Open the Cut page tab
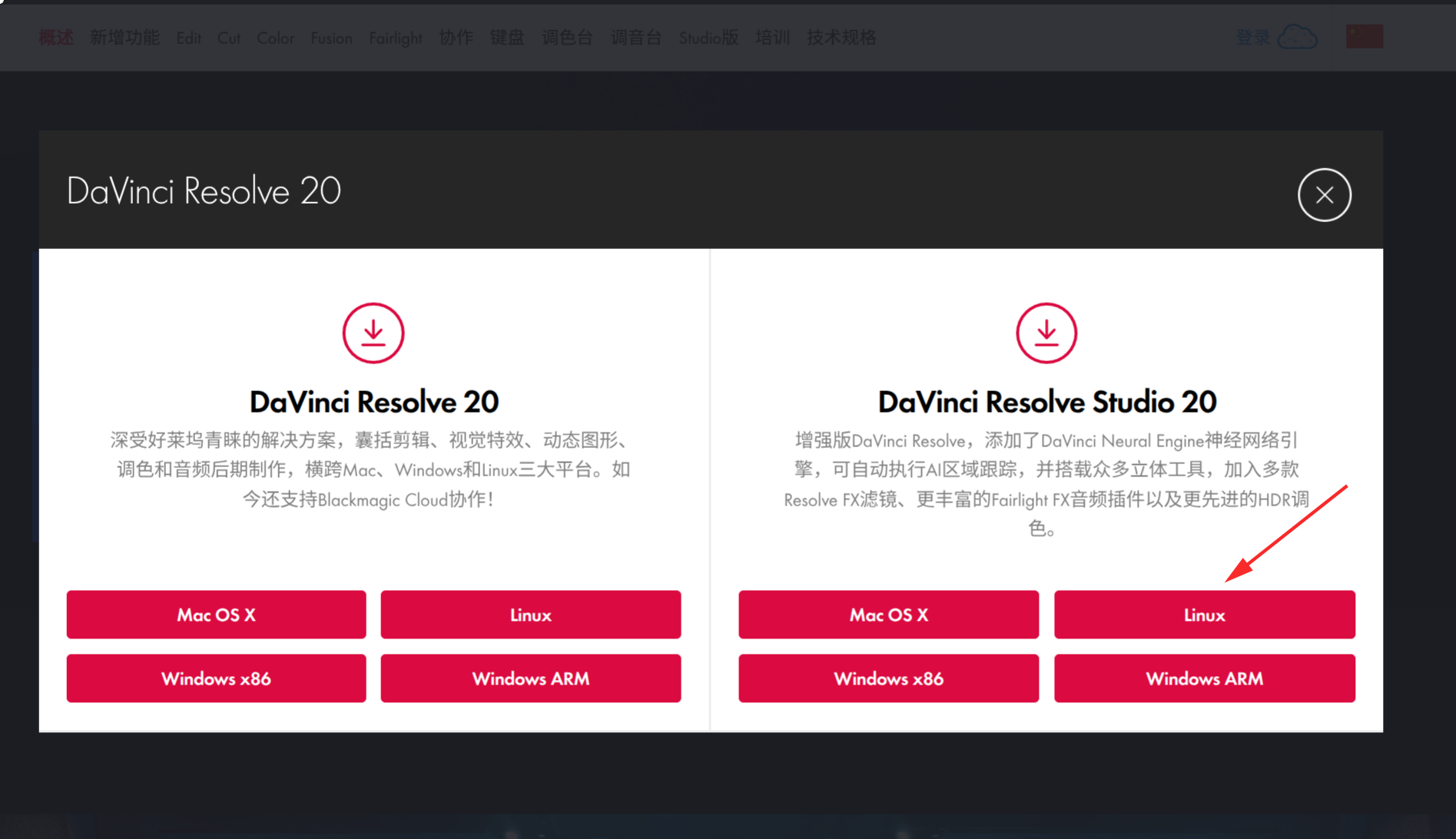The height and width of the screenshot is (839, 1456). click(x=229, y=38)
